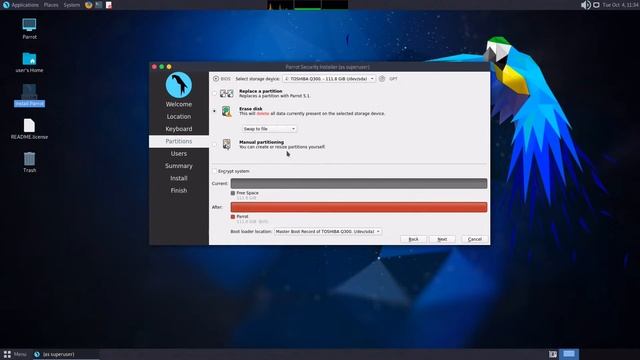
Task: Go to the Finish installer step
Action: coord(179,190)
